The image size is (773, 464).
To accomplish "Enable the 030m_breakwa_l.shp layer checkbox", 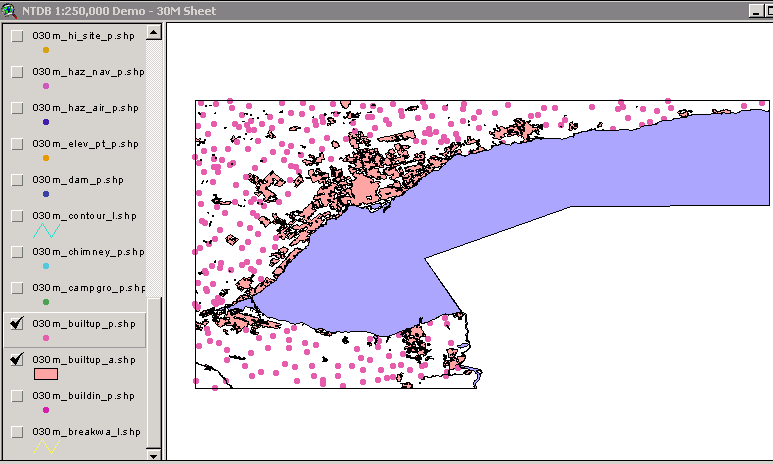I will click(x=17, y=432).
